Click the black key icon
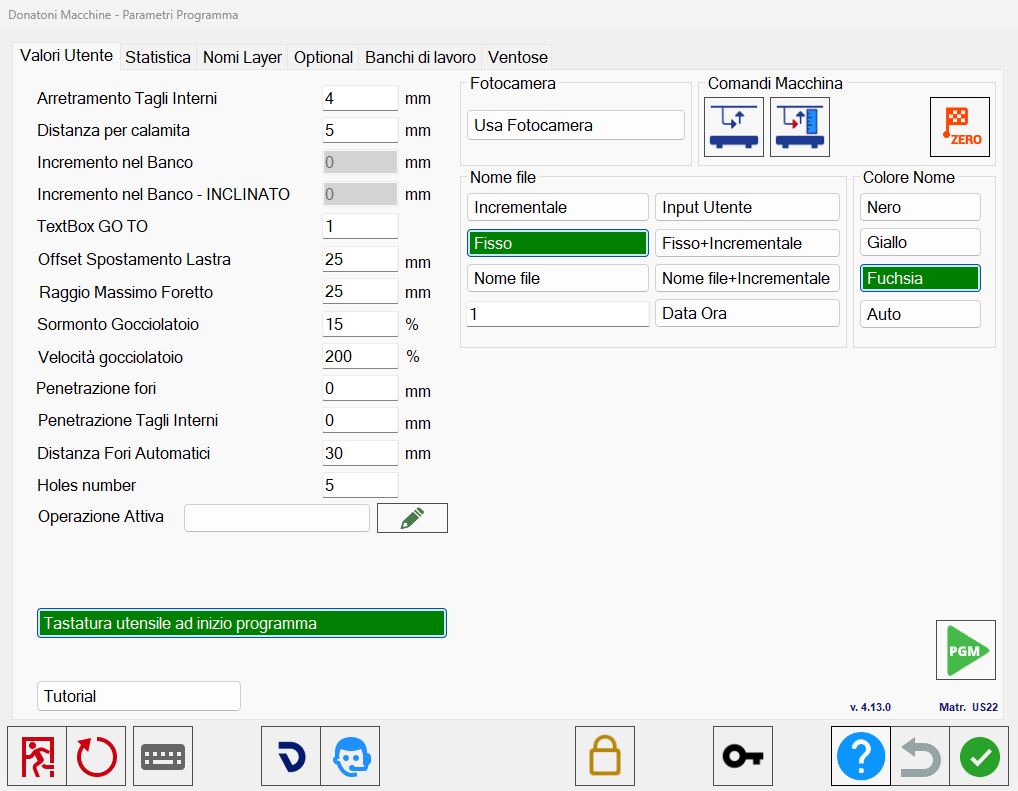 [x=743, y=756]
